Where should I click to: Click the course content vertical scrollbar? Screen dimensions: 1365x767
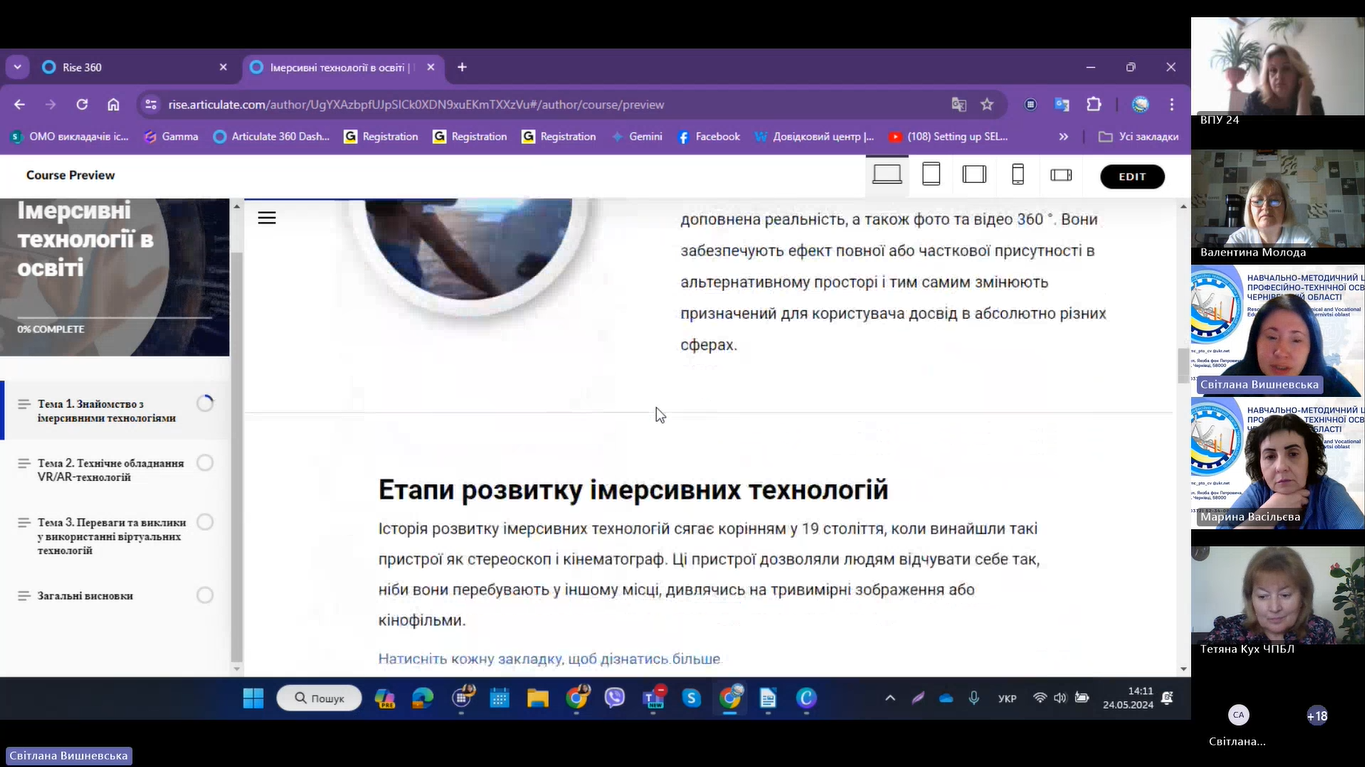click(x=1184, y=366)
